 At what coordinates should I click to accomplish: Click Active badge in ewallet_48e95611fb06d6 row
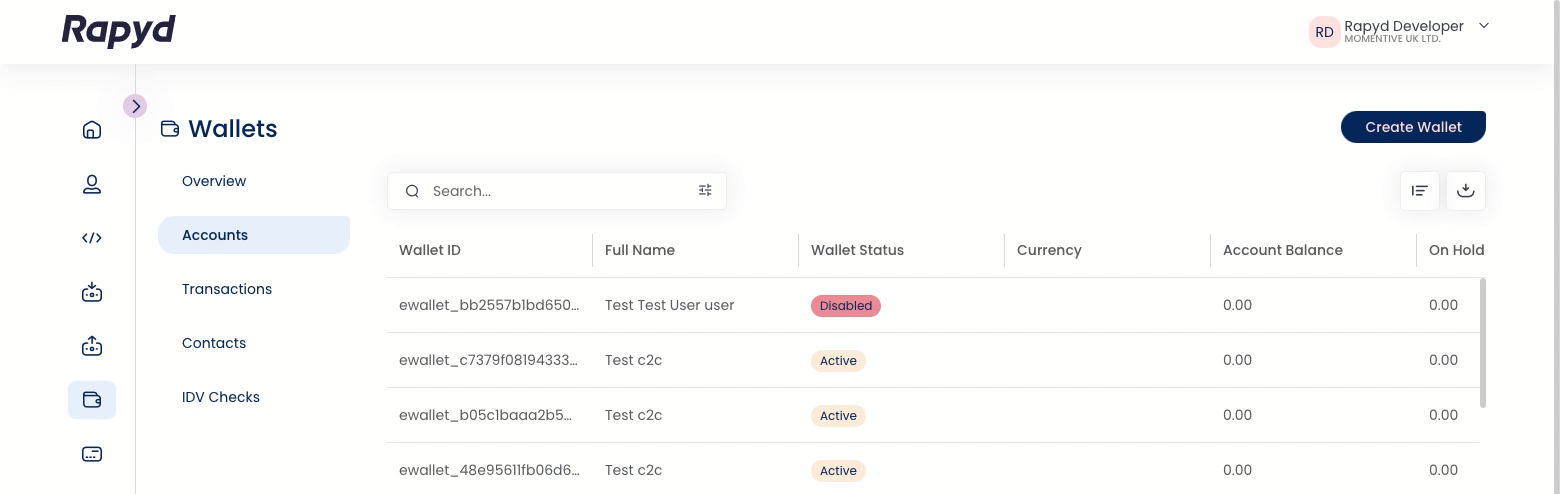[838, 471]
